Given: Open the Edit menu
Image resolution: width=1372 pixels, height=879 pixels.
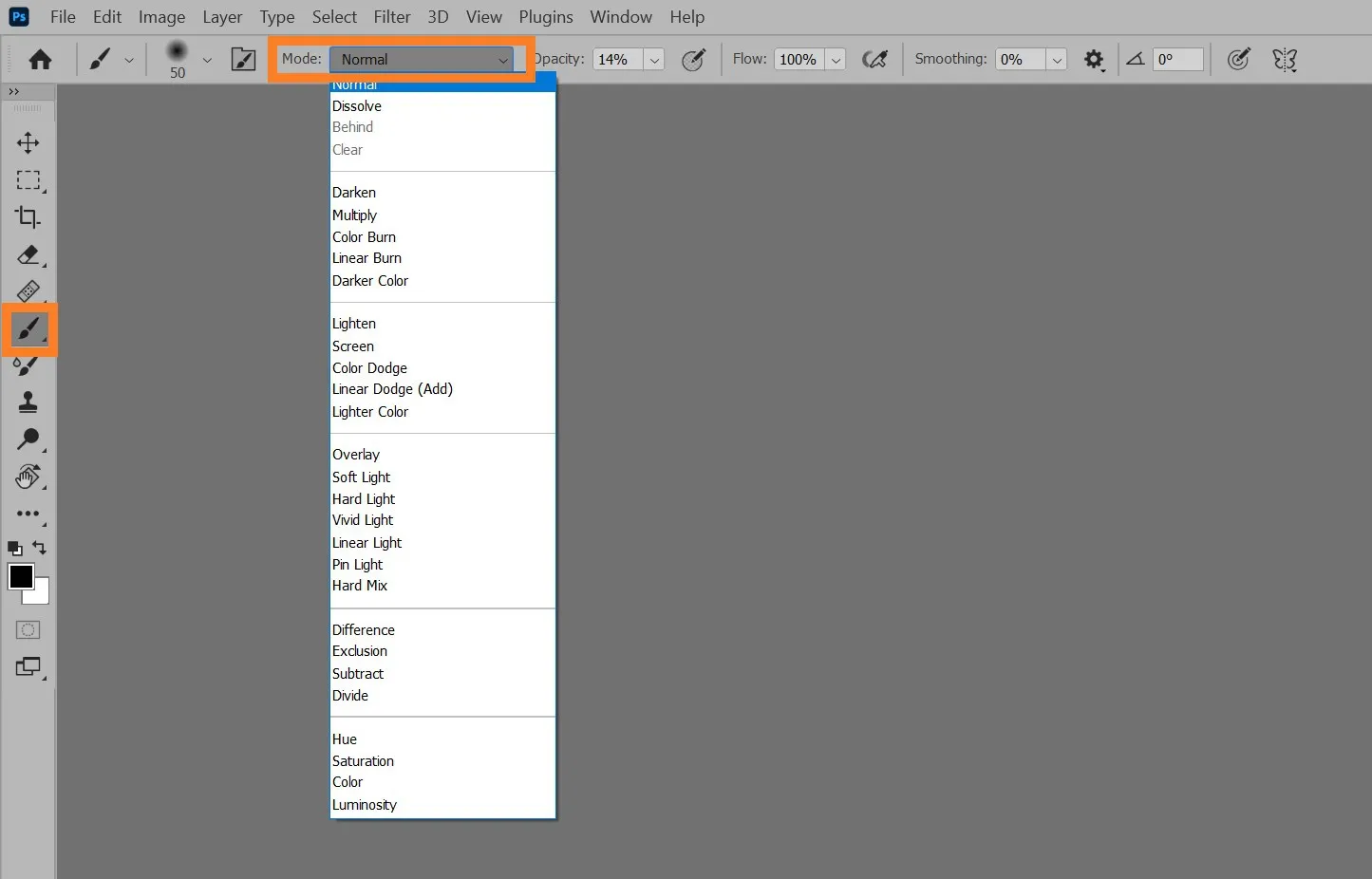Looking at the screenshot, I should click(x=107, y=17).
